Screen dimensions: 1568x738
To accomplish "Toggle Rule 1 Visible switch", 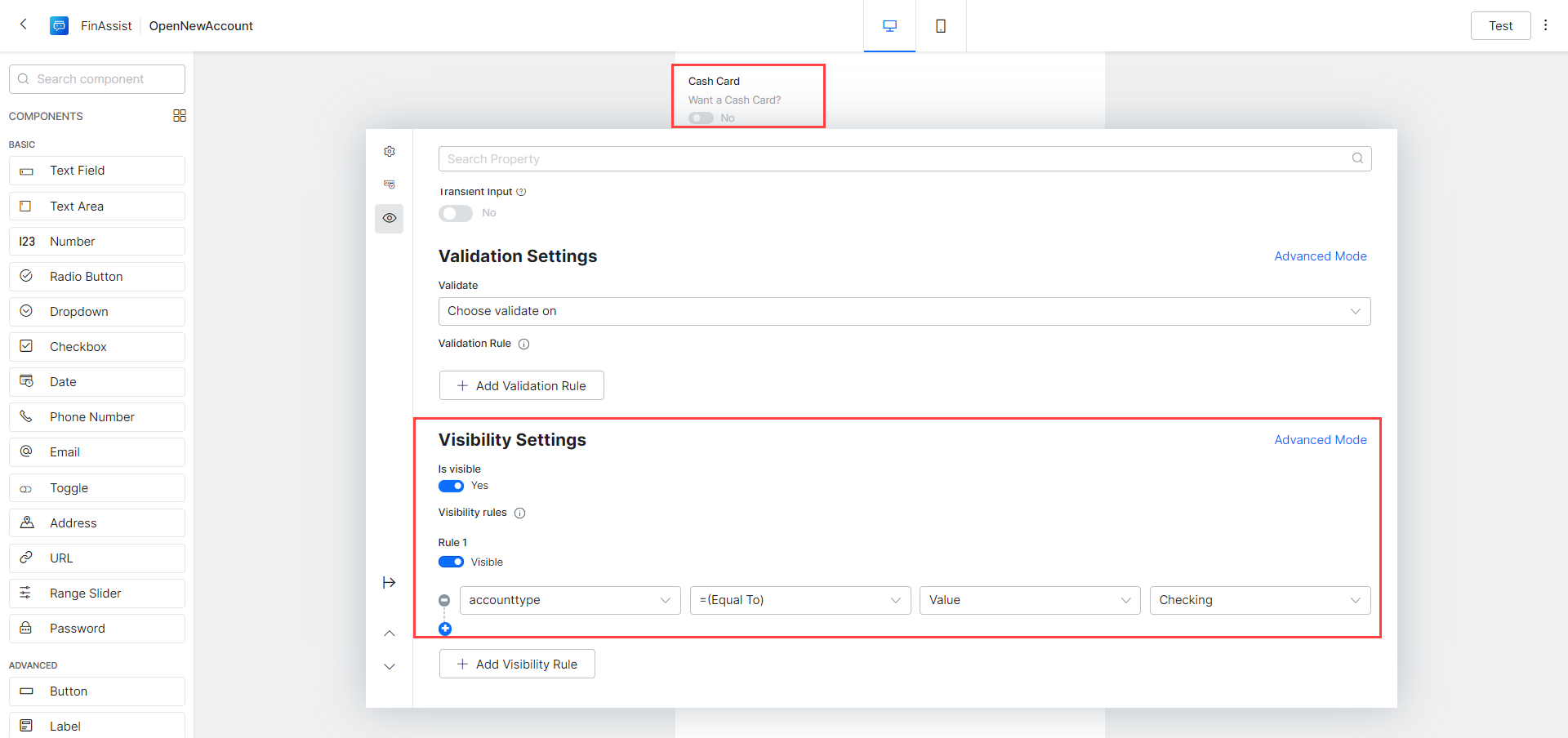I will (x=451, y=562).
